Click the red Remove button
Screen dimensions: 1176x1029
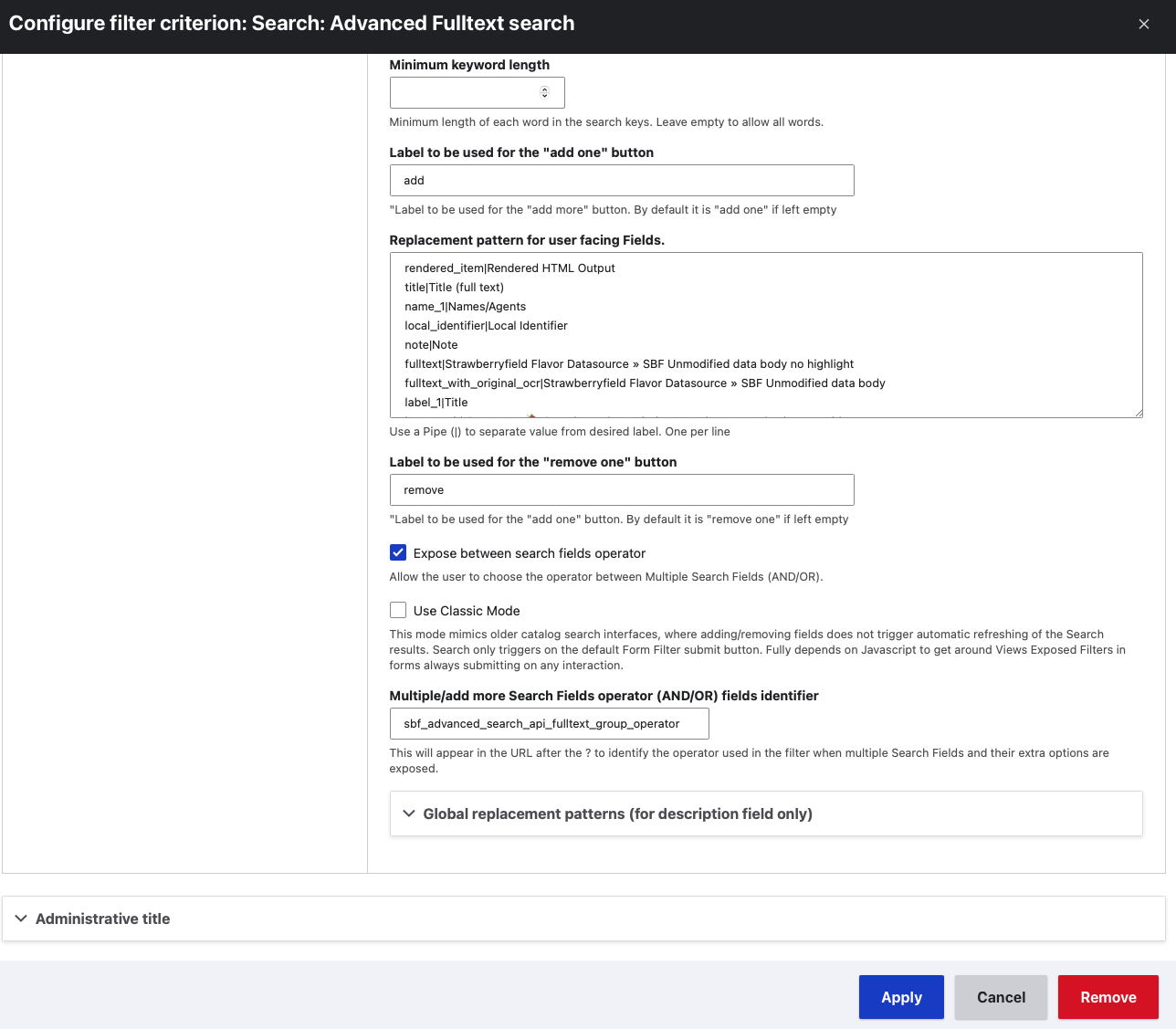coord(1108,997)
